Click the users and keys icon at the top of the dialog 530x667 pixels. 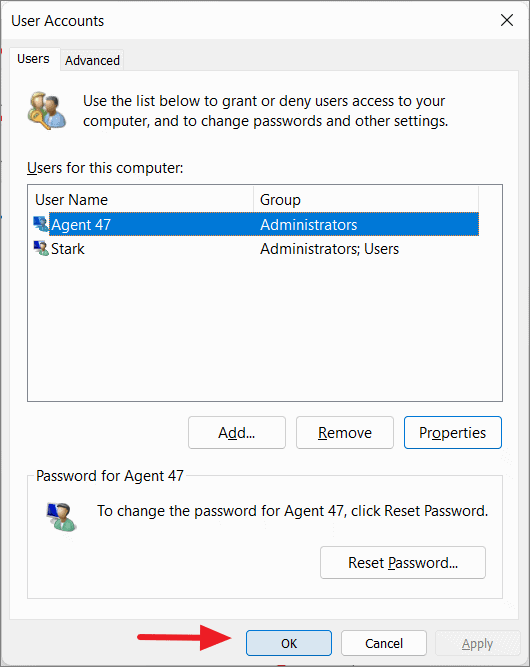[47, 111]
